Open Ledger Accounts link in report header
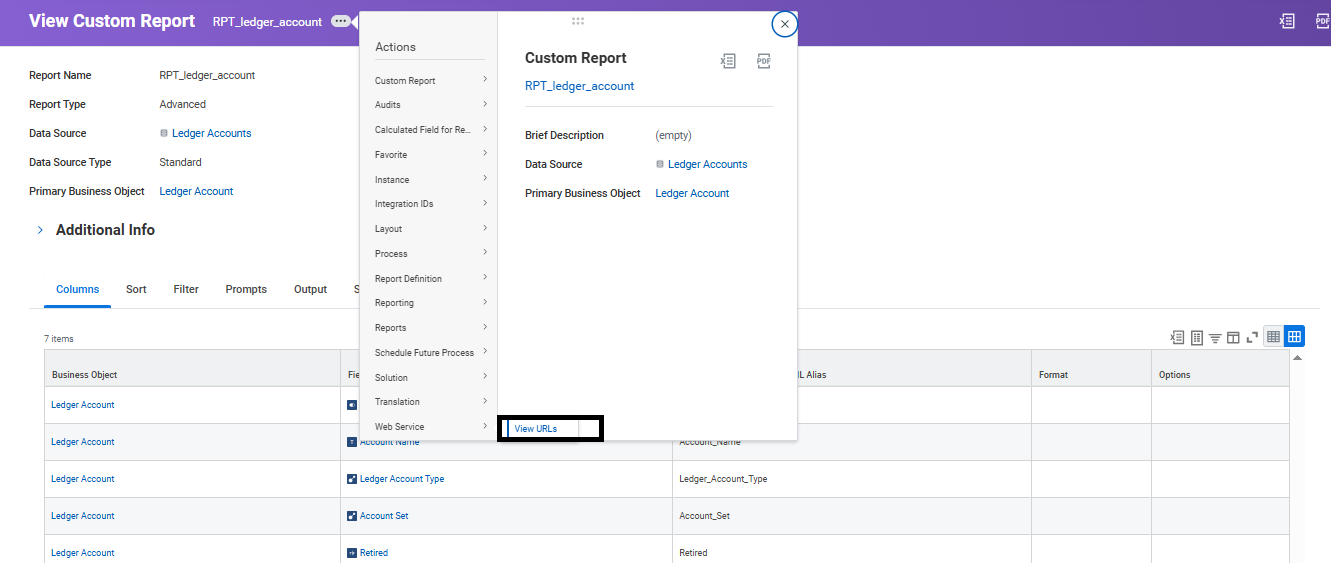The width and height of the screenshot is (1331, 563). point(212,133)
